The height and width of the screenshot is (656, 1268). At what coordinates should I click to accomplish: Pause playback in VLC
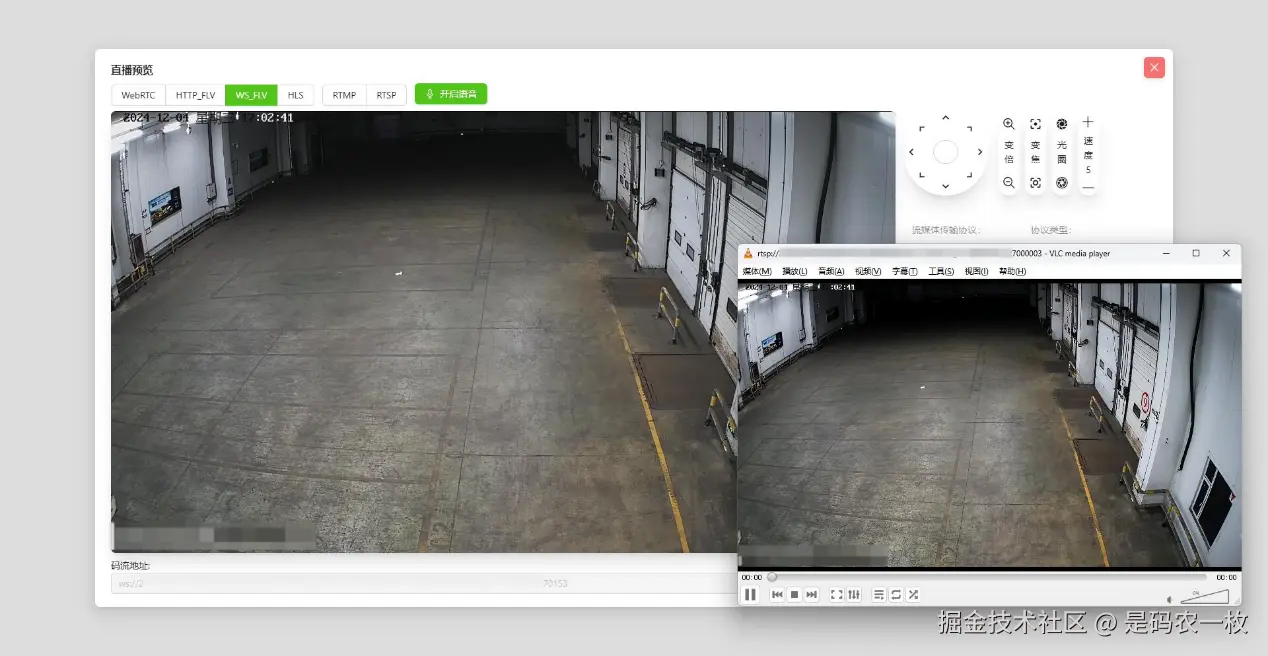750,594
